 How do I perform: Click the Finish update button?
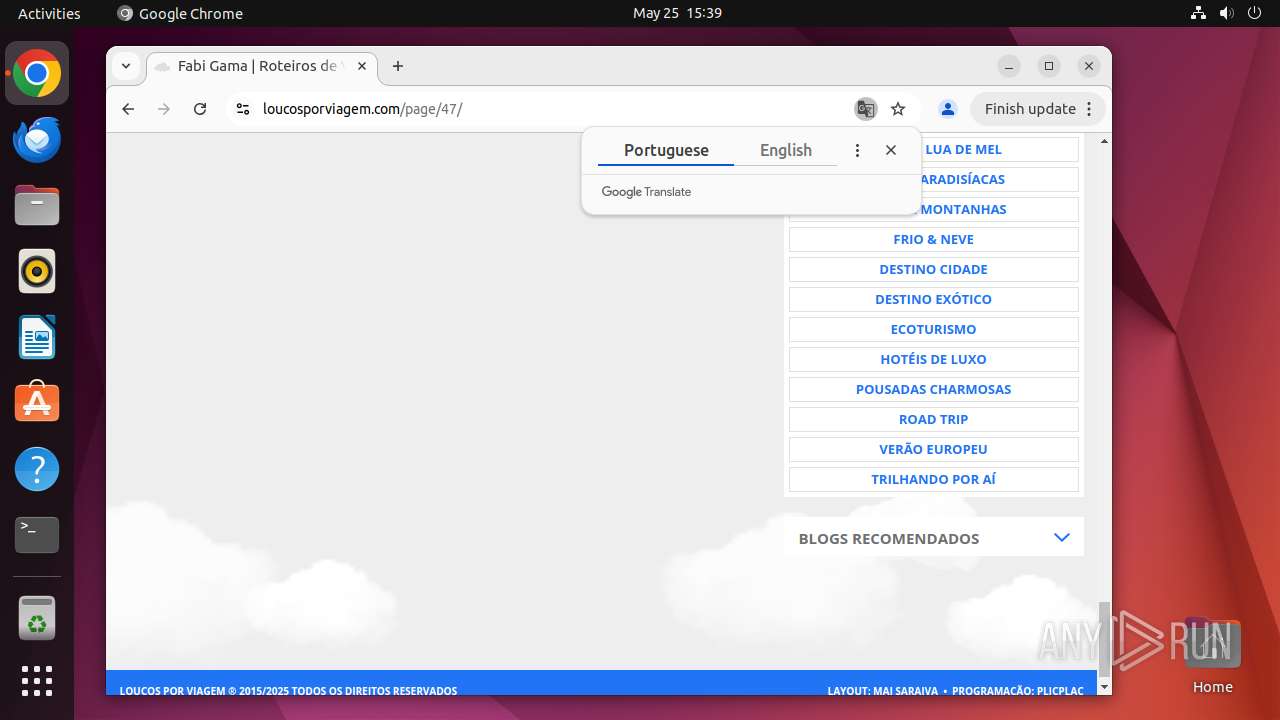click(1030, 109)
